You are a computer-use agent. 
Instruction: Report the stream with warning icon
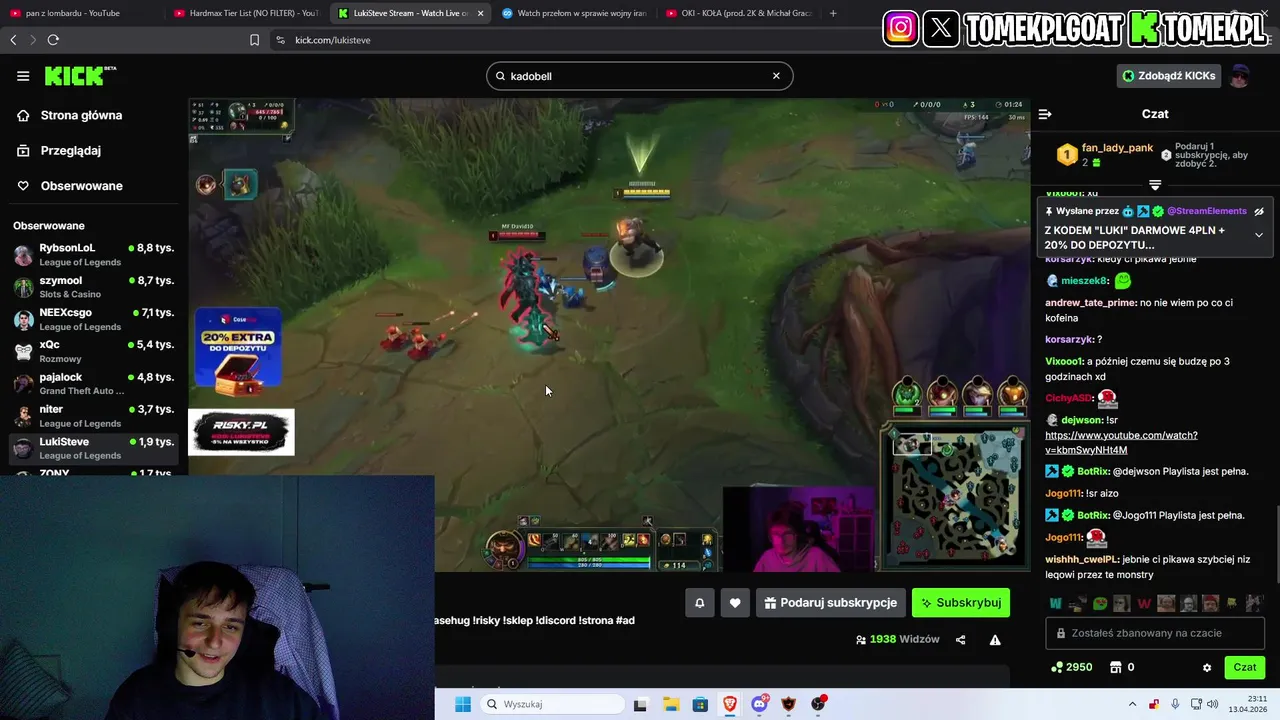(995, 640)
